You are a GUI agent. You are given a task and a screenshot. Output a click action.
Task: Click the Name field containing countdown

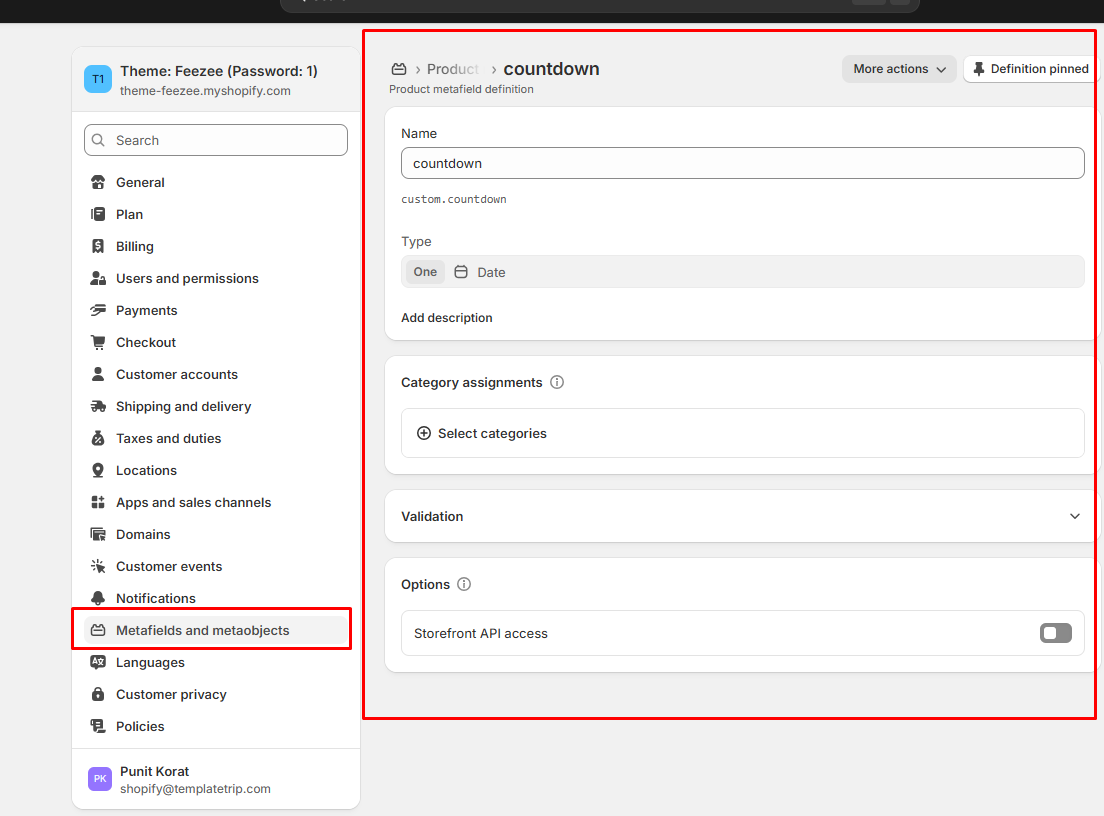tap(742, 163)
